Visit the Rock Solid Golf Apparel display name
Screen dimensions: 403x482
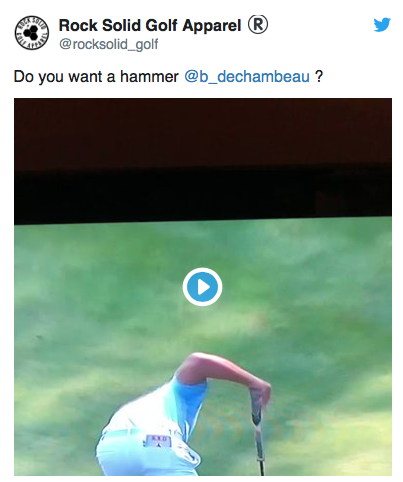150,25
